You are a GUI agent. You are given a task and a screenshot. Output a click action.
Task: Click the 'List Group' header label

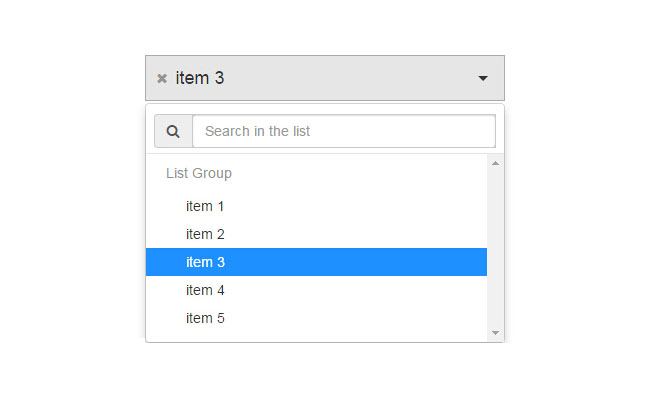pos(199,173)
